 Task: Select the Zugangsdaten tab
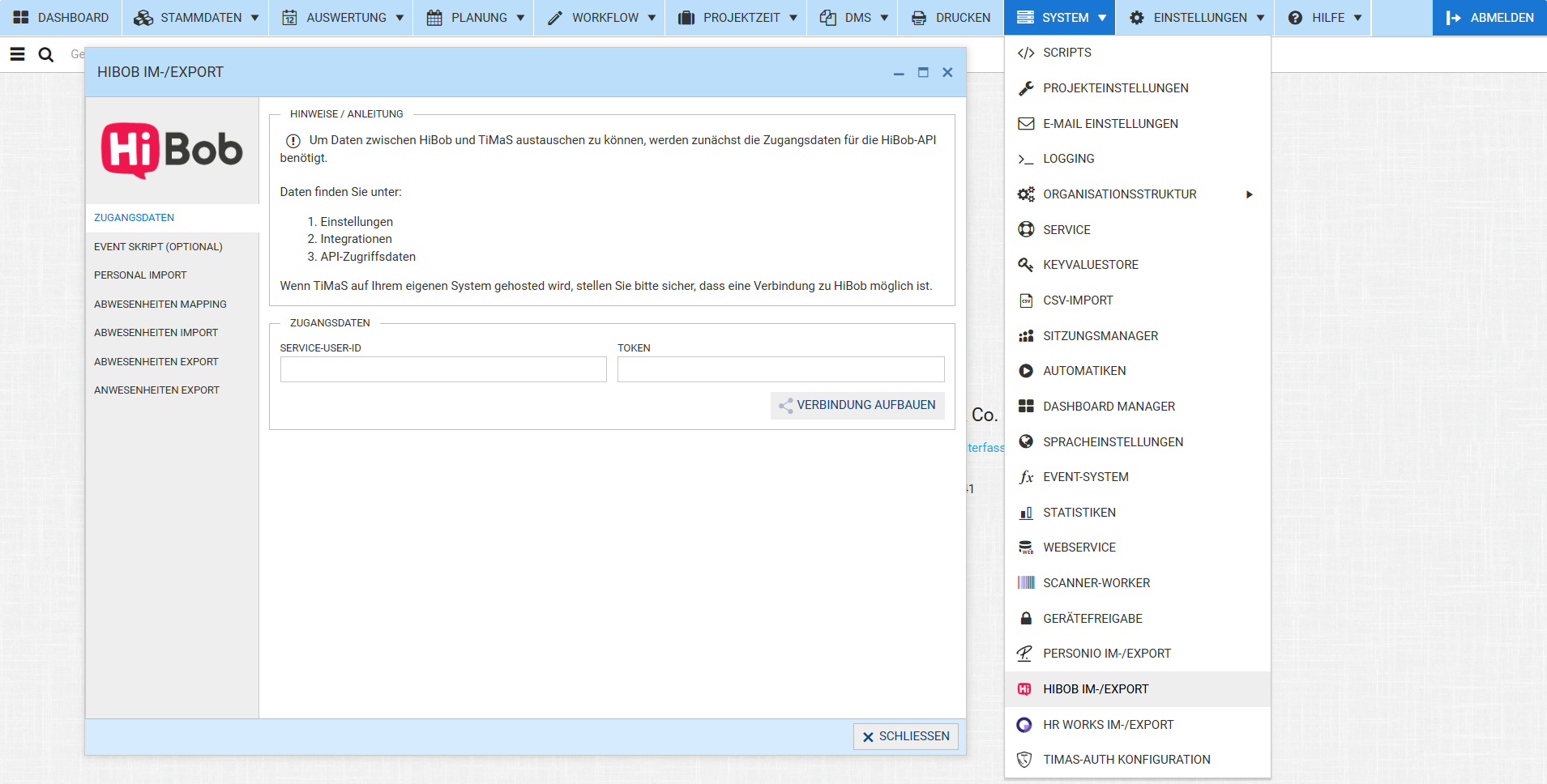(x=172, y=218)
